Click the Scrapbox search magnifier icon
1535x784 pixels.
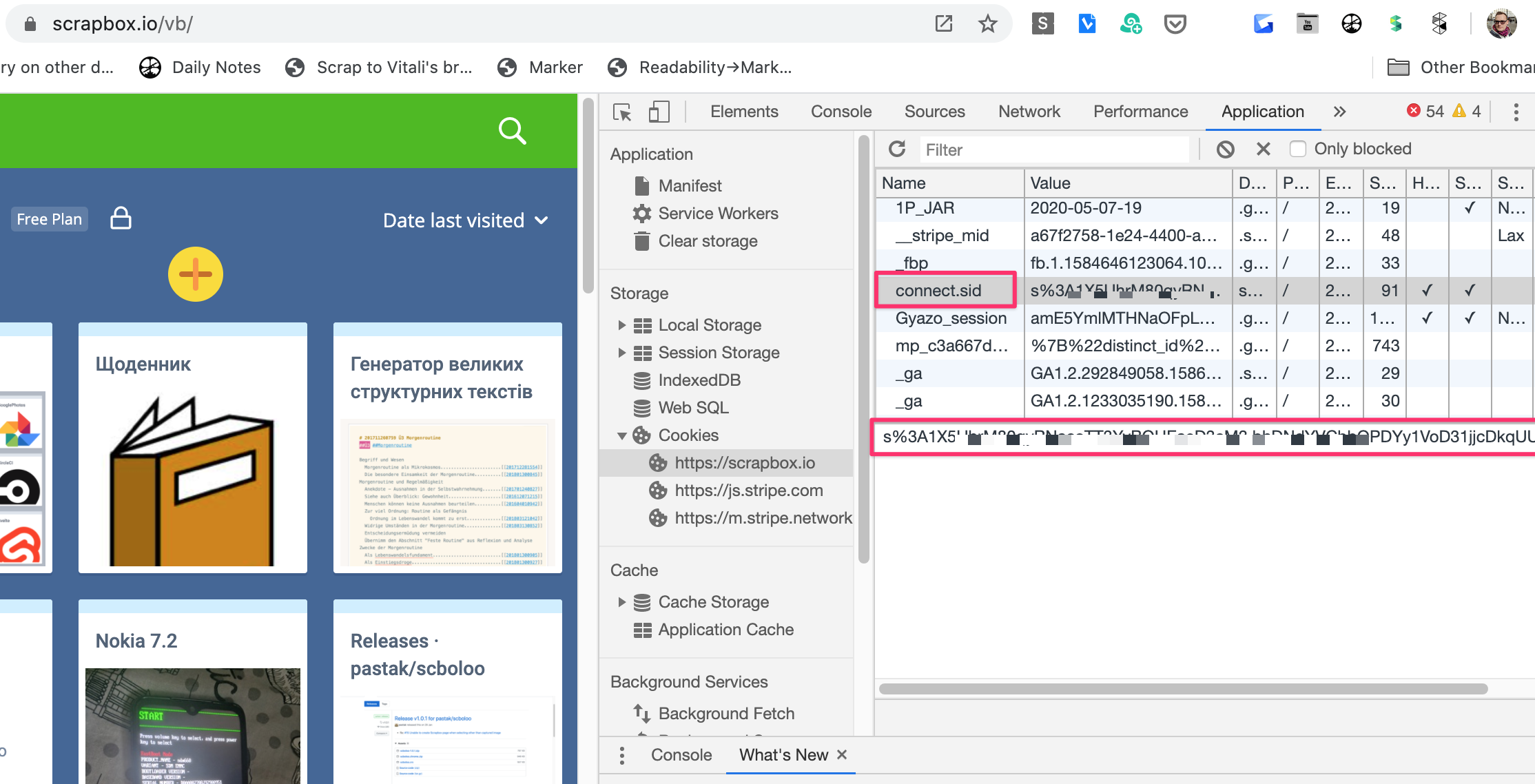click(512, 130)
